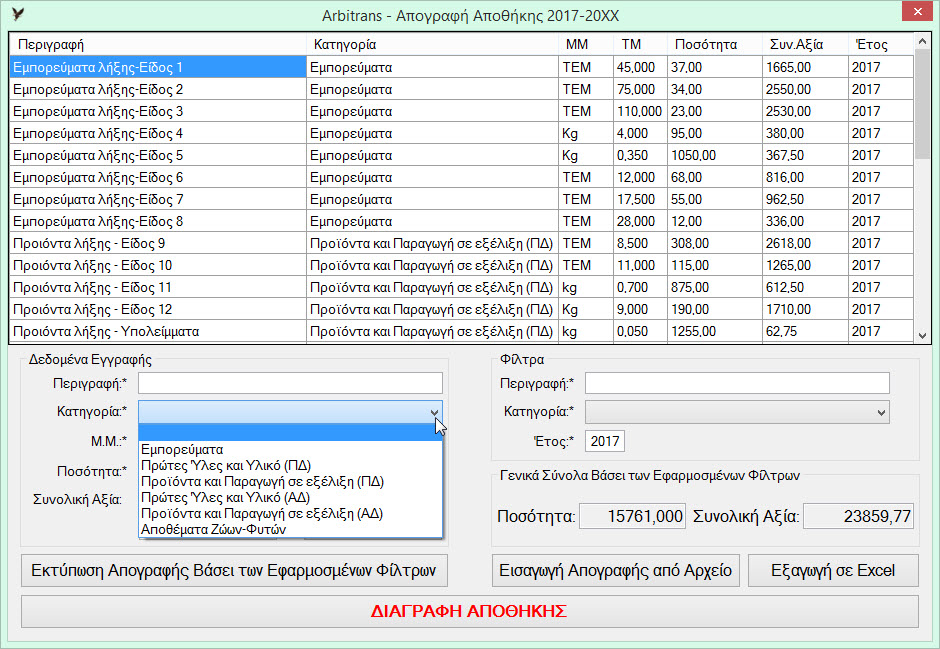Viewport: 940px width, 649px height.
Task: Close the Arbitrans window
Action: click(x=917, y=11)
